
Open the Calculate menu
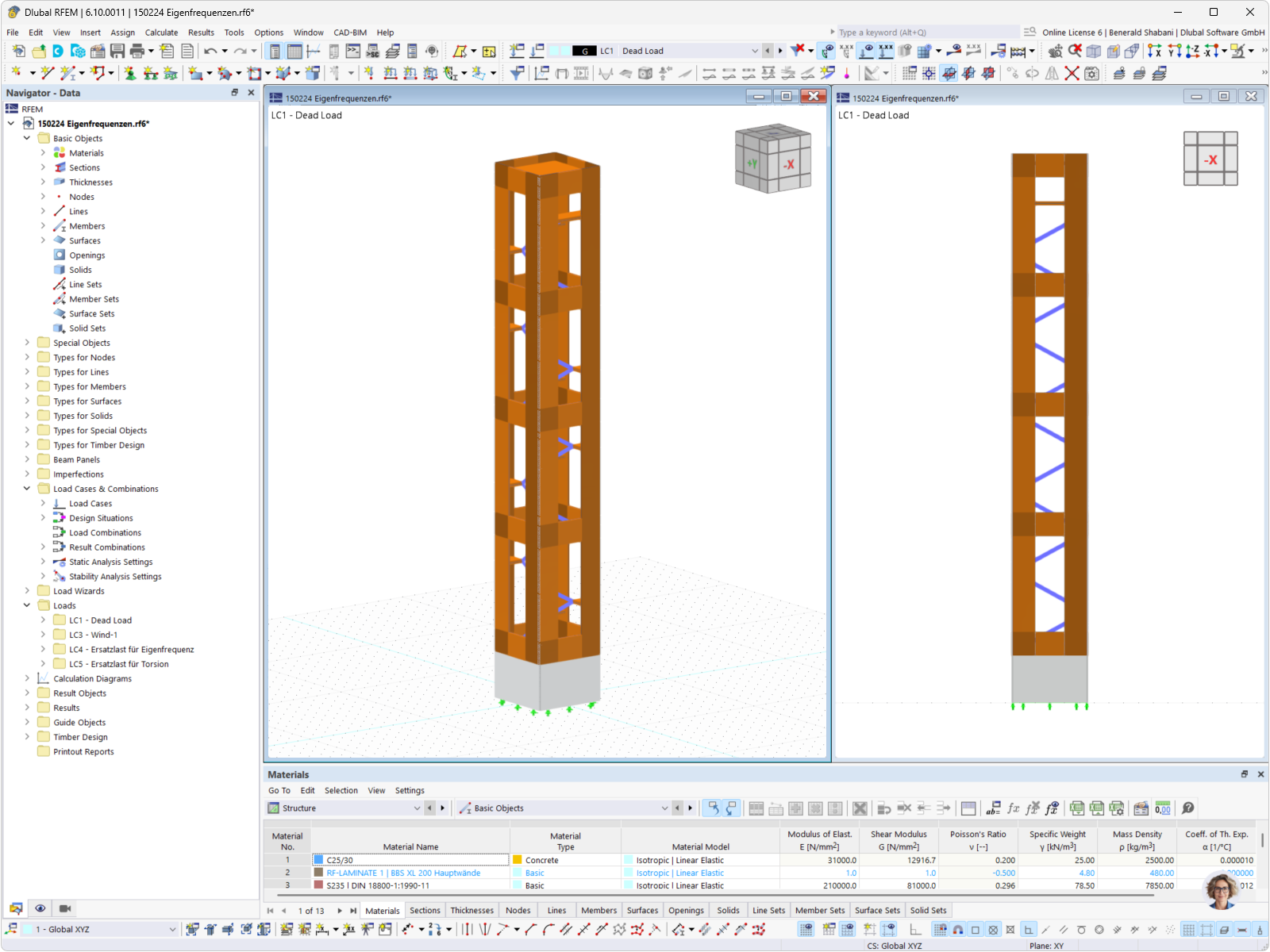(x=162, y=33)
